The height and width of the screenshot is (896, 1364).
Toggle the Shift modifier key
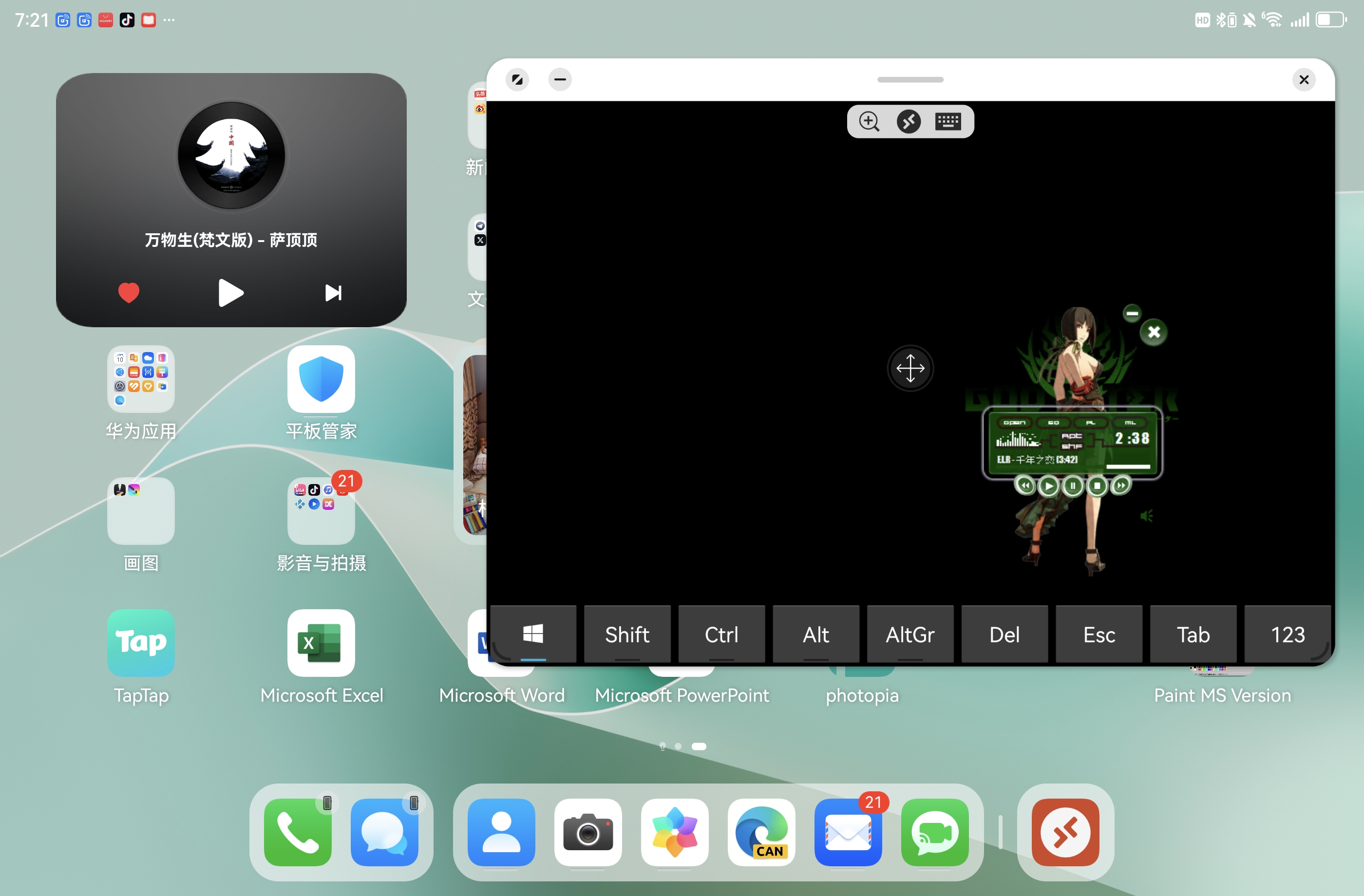(627, 634)
